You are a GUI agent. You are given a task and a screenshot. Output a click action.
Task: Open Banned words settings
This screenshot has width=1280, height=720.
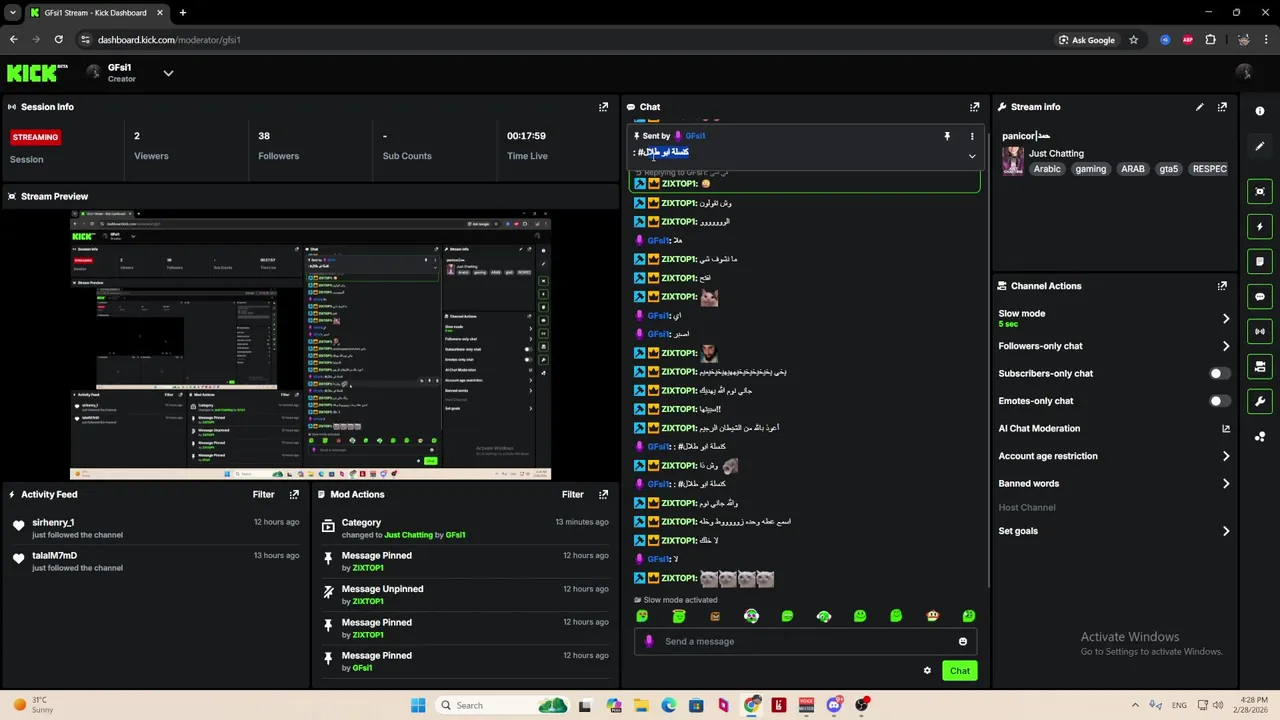click(x=1114, y=484)
